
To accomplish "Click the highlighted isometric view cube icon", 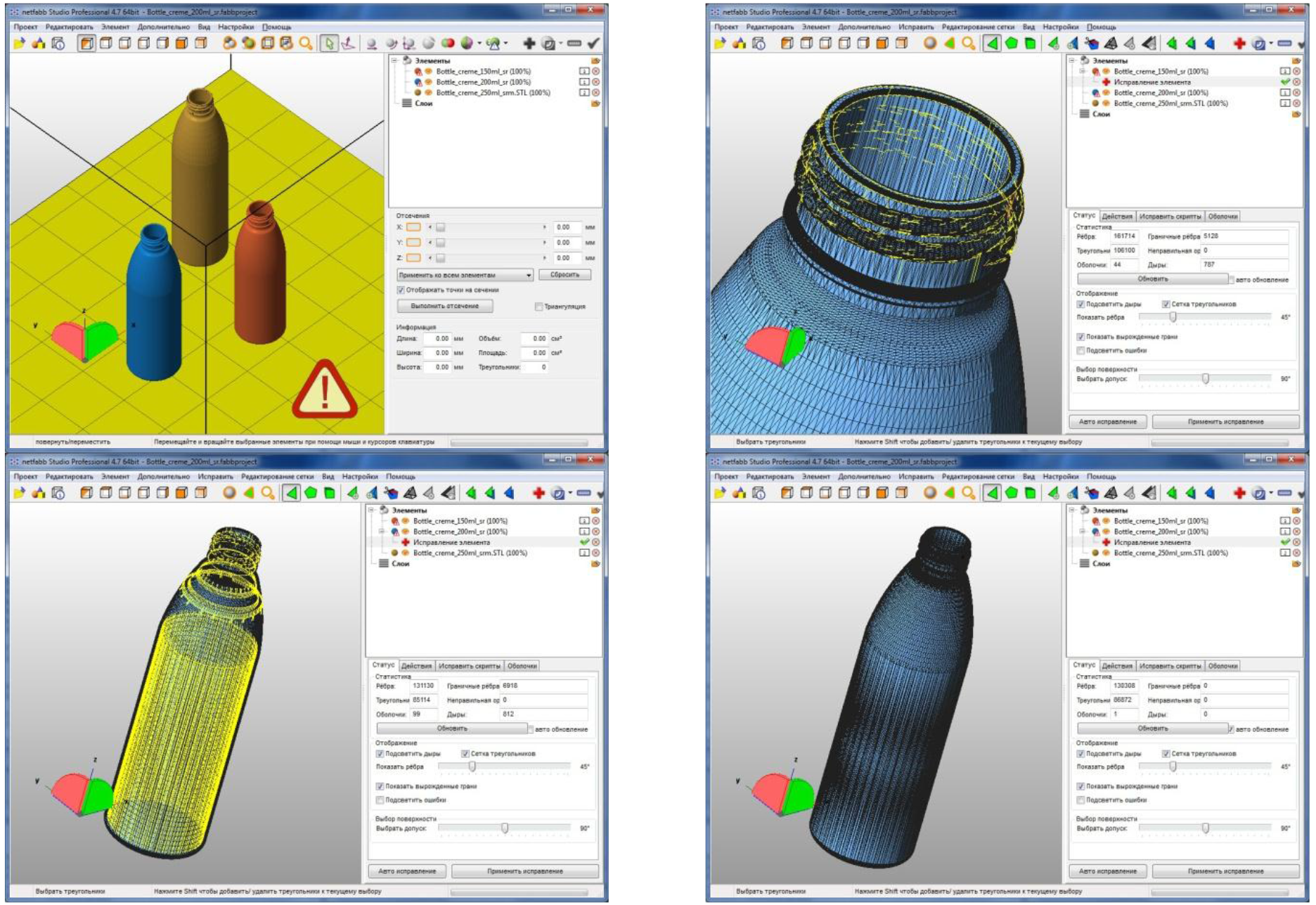I will [x=87, y=44].
